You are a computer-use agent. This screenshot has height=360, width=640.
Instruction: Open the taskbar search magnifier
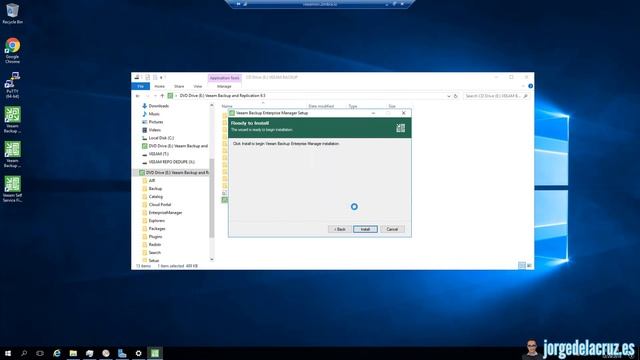pos(24,353)
